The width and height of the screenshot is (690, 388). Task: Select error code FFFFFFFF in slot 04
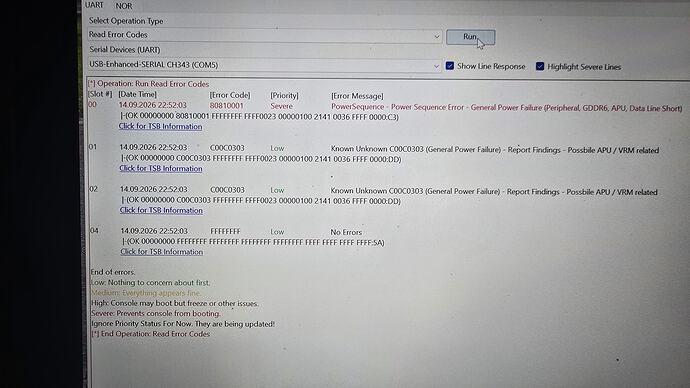point(225,231)
